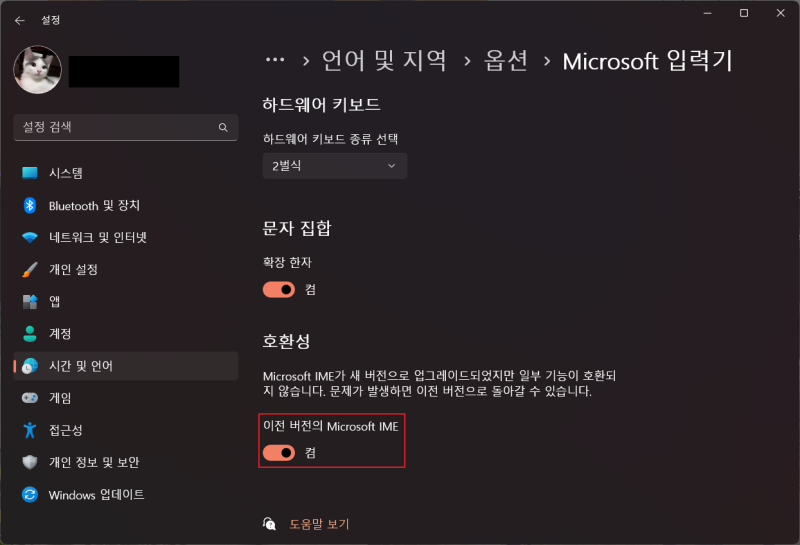
Task: Close the 설정 window
Action: [781, 13]
